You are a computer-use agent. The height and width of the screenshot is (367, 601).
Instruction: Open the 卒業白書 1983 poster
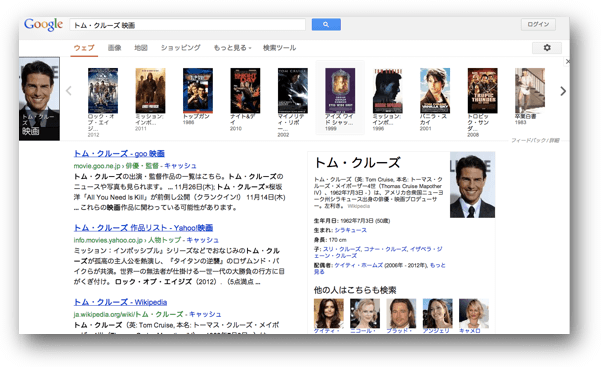[530, 91]
